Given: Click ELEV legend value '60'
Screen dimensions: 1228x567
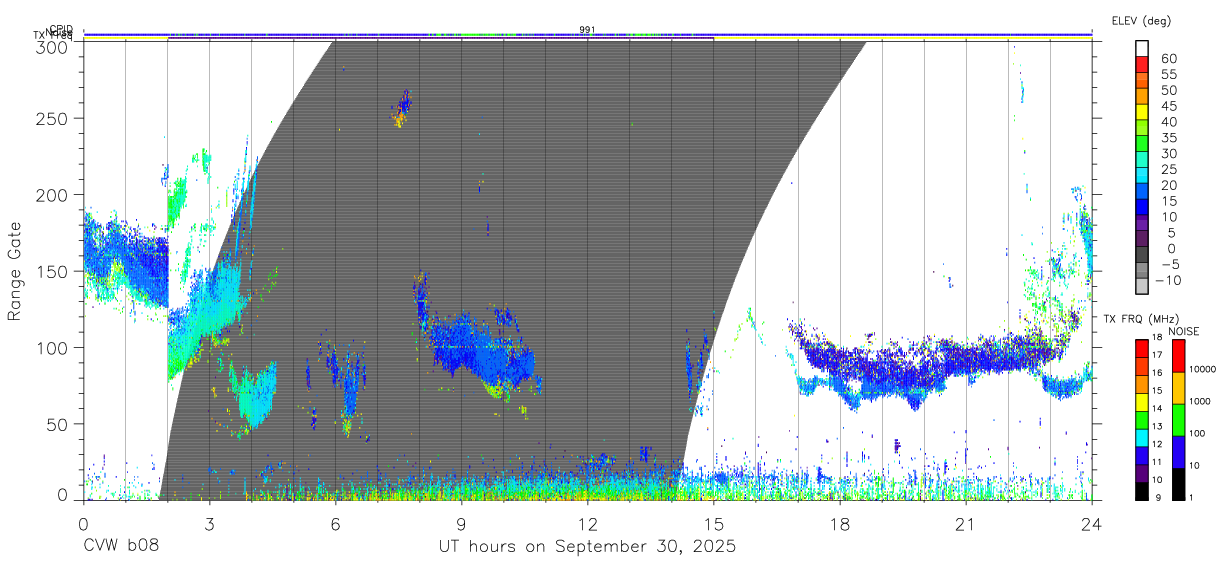Looking at the screenshot, I should 1169,59.
